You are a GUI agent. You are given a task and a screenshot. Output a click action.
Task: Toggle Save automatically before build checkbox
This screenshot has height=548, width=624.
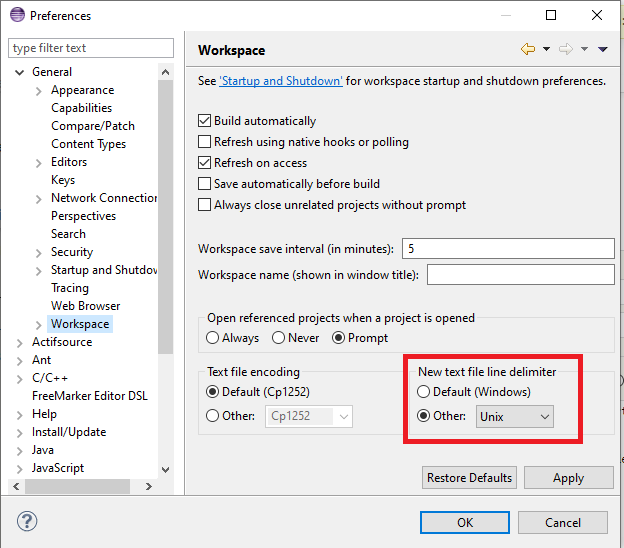[205, 184]
